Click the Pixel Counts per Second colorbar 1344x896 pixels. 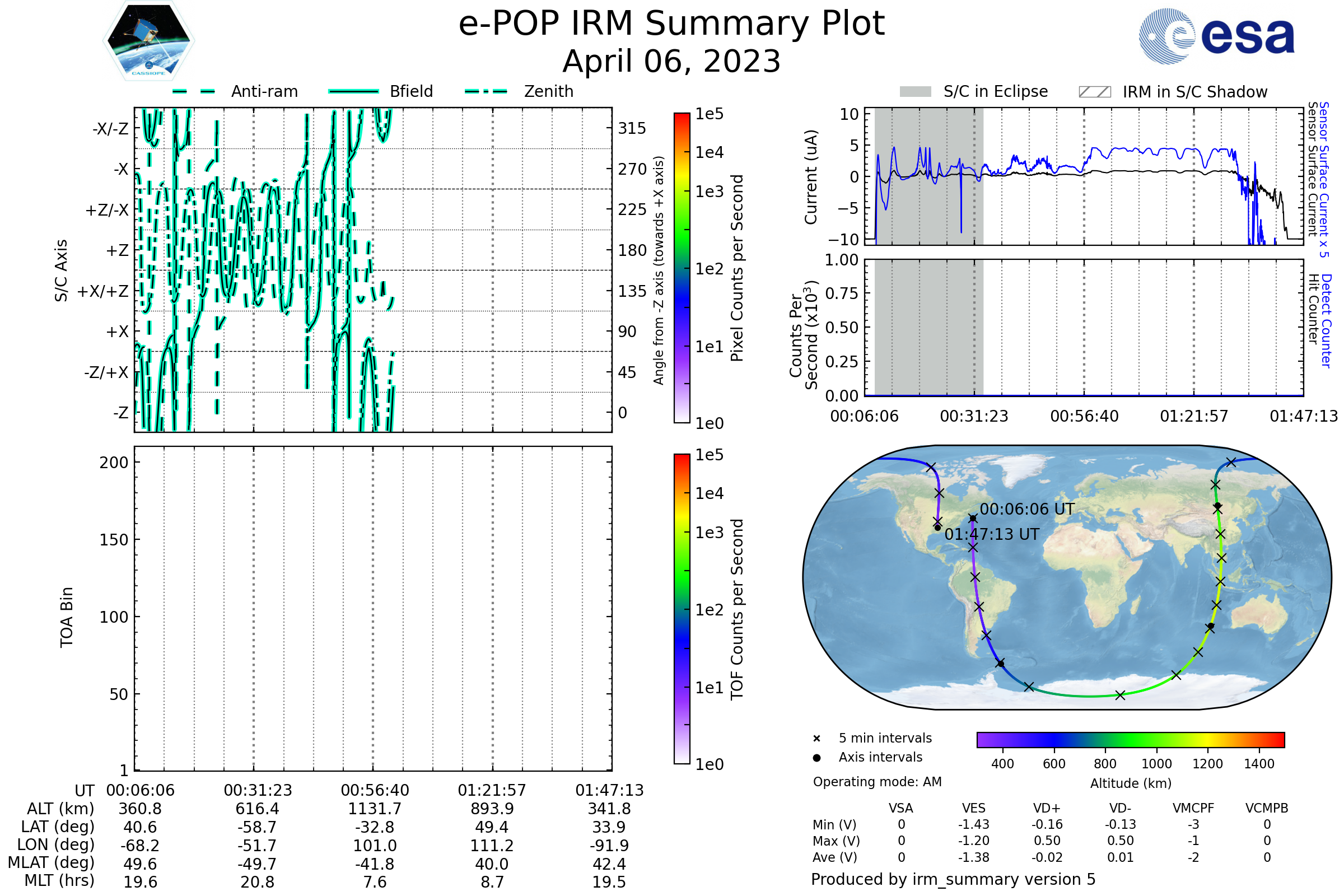tap(682, 268)
